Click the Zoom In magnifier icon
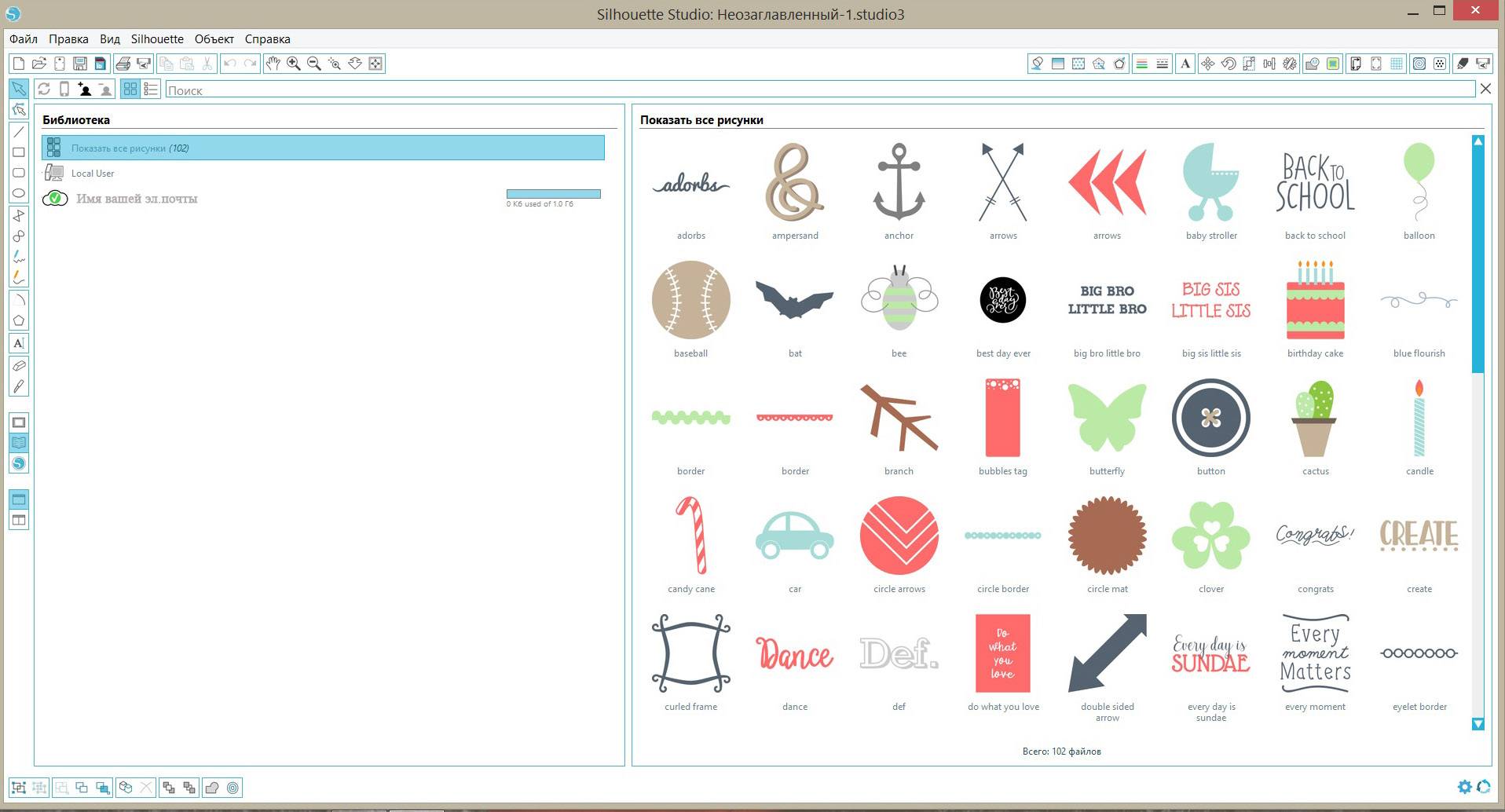Image resolution: width=1505 pixels, height=812 pixels. (294, 64)
